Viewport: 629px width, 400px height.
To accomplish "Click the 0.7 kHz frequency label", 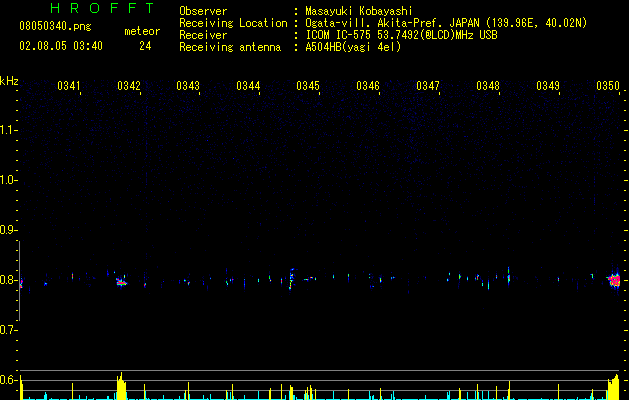I will [x=8, y=330].
